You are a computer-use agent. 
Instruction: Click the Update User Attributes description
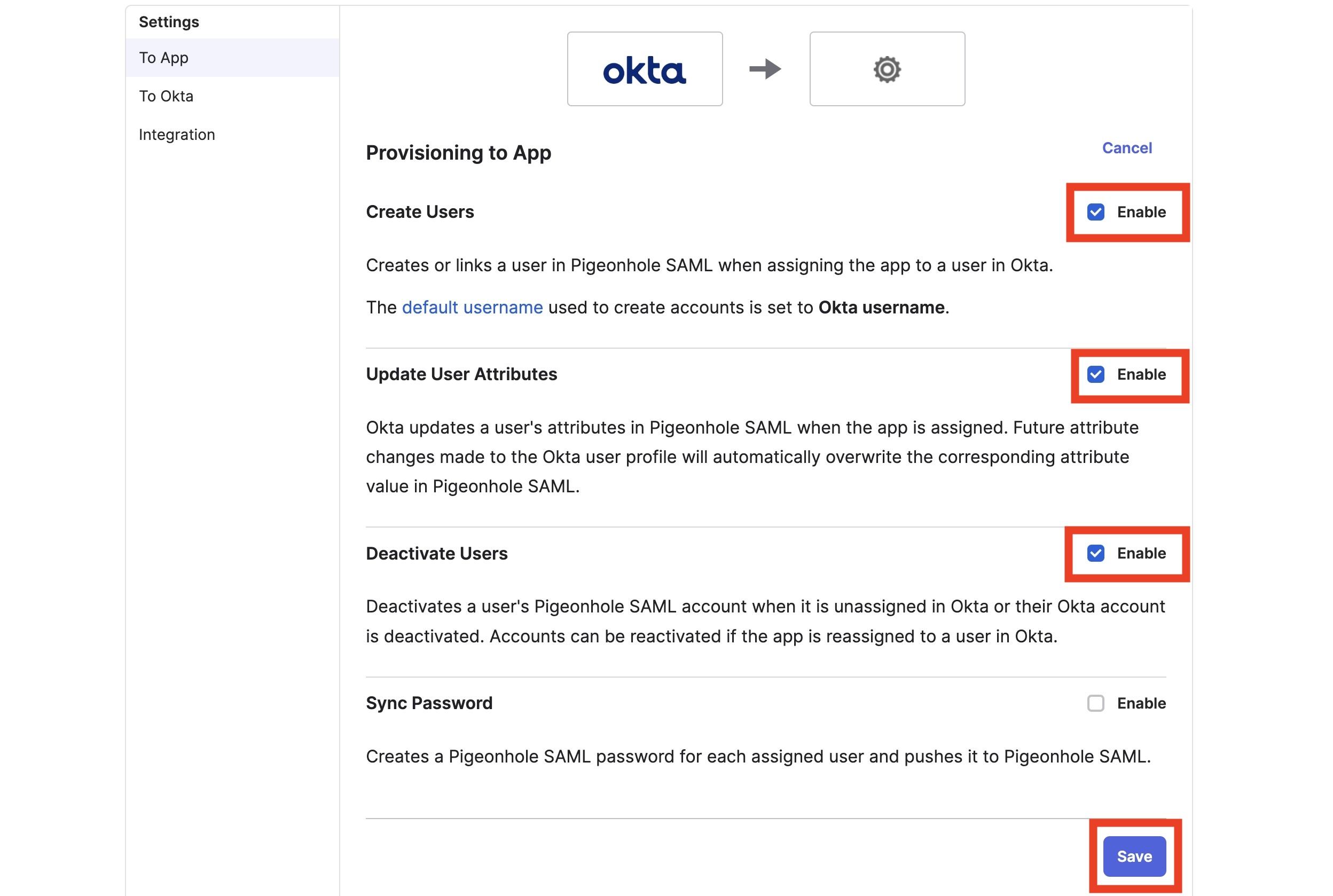point(752,457)
